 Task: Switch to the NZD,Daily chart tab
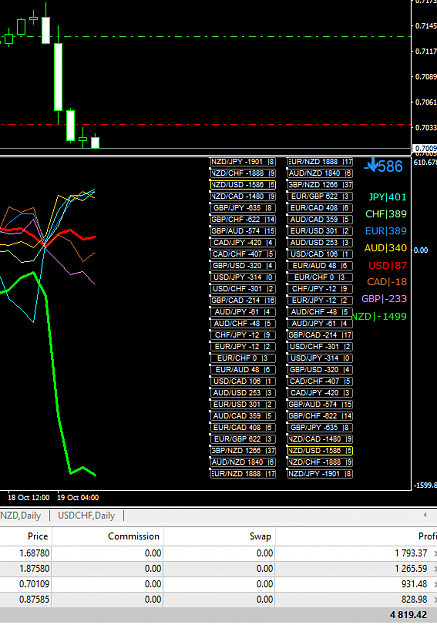coord(21,515)
